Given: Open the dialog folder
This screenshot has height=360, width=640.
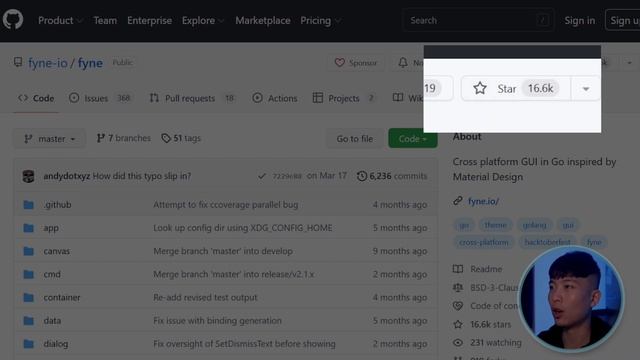Looking at the screenshot, I should [x=56, y=344].
